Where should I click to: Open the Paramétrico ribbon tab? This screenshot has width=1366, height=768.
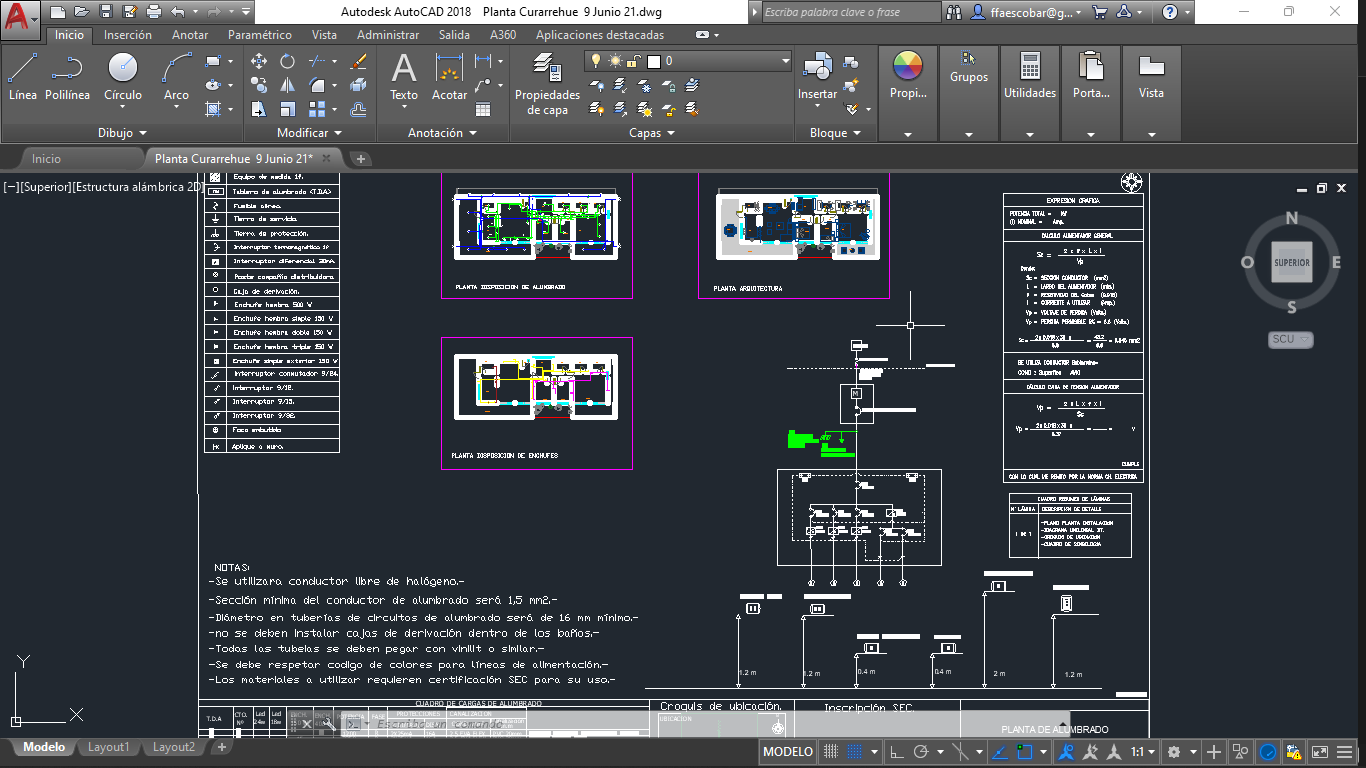point(260,33)
